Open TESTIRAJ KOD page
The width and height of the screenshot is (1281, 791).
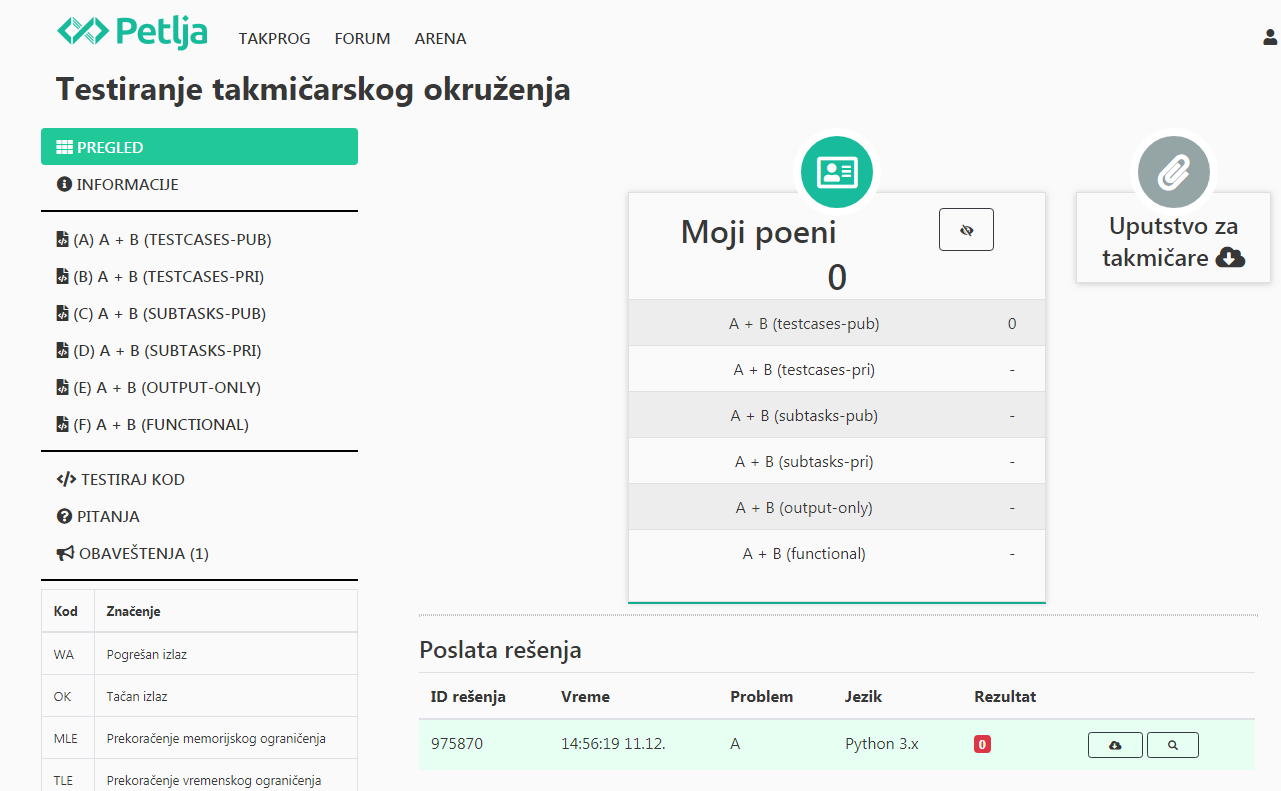click(x=121, y=480)
